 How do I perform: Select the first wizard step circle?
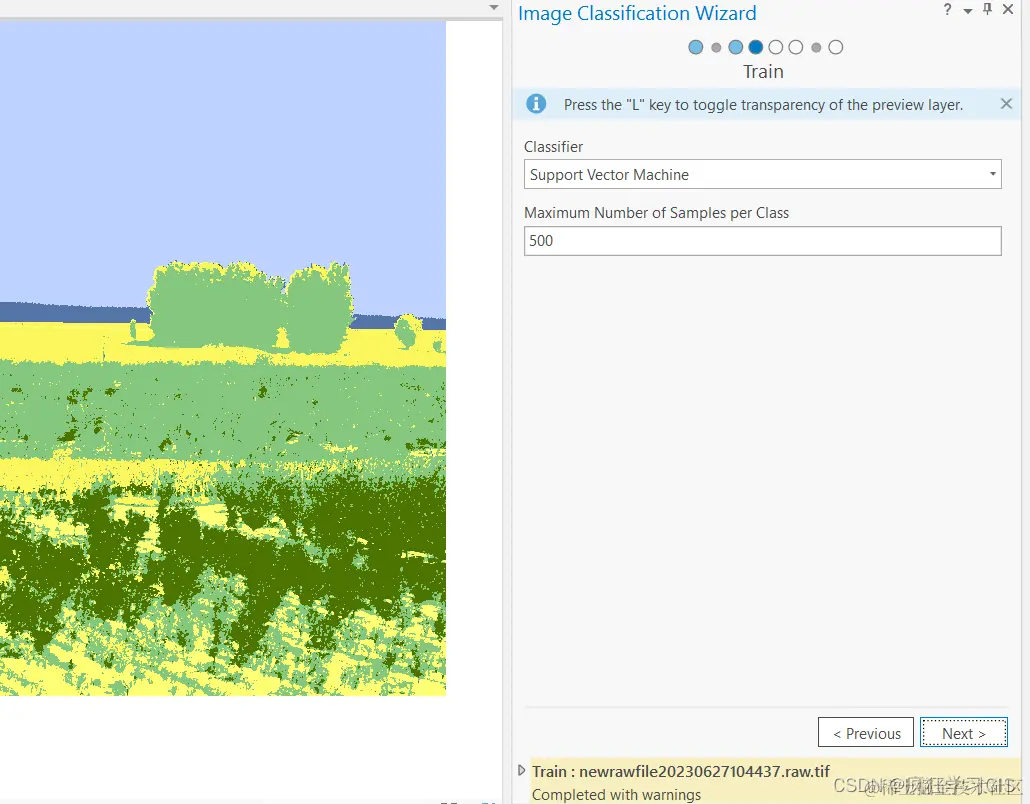tap(696, 47)
